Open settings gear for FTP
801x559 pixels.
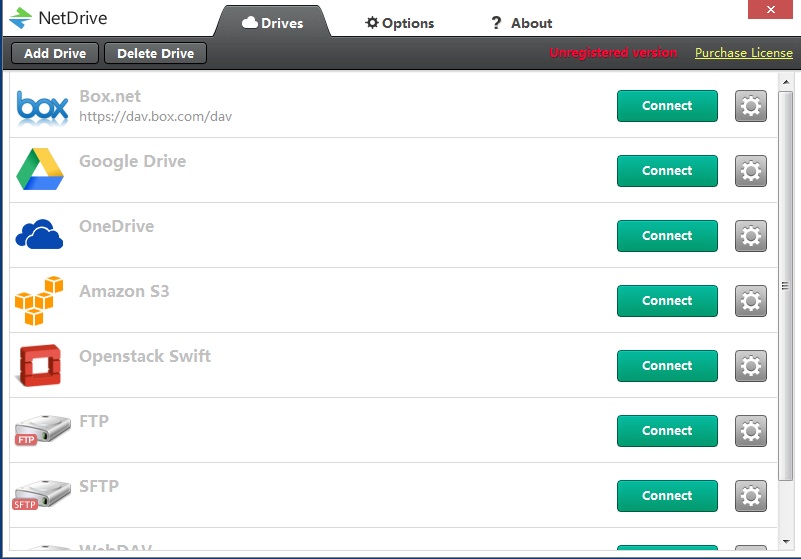point(750,431)
